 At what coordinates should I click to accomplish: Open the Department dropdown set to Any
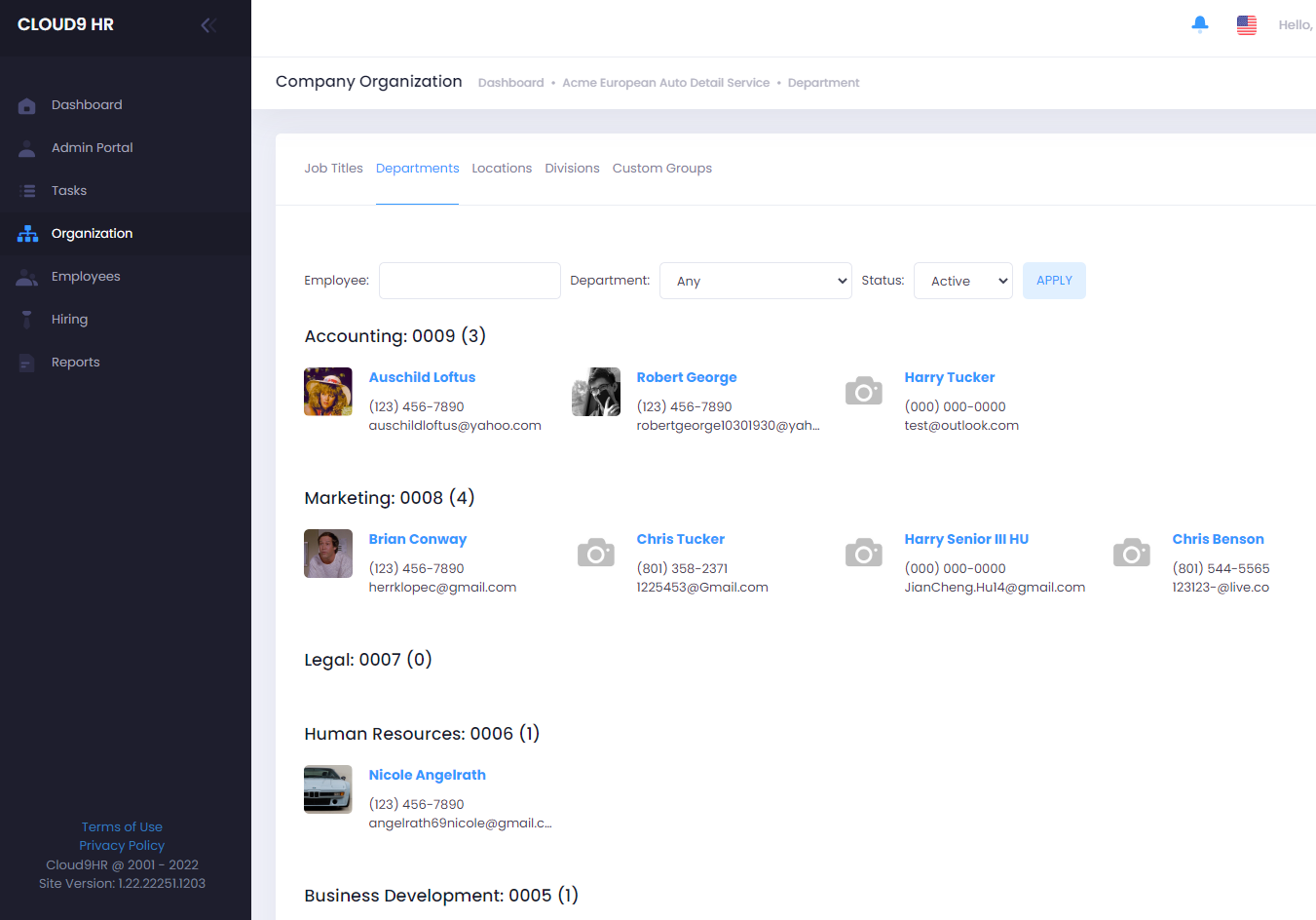(x=756, y=281)
